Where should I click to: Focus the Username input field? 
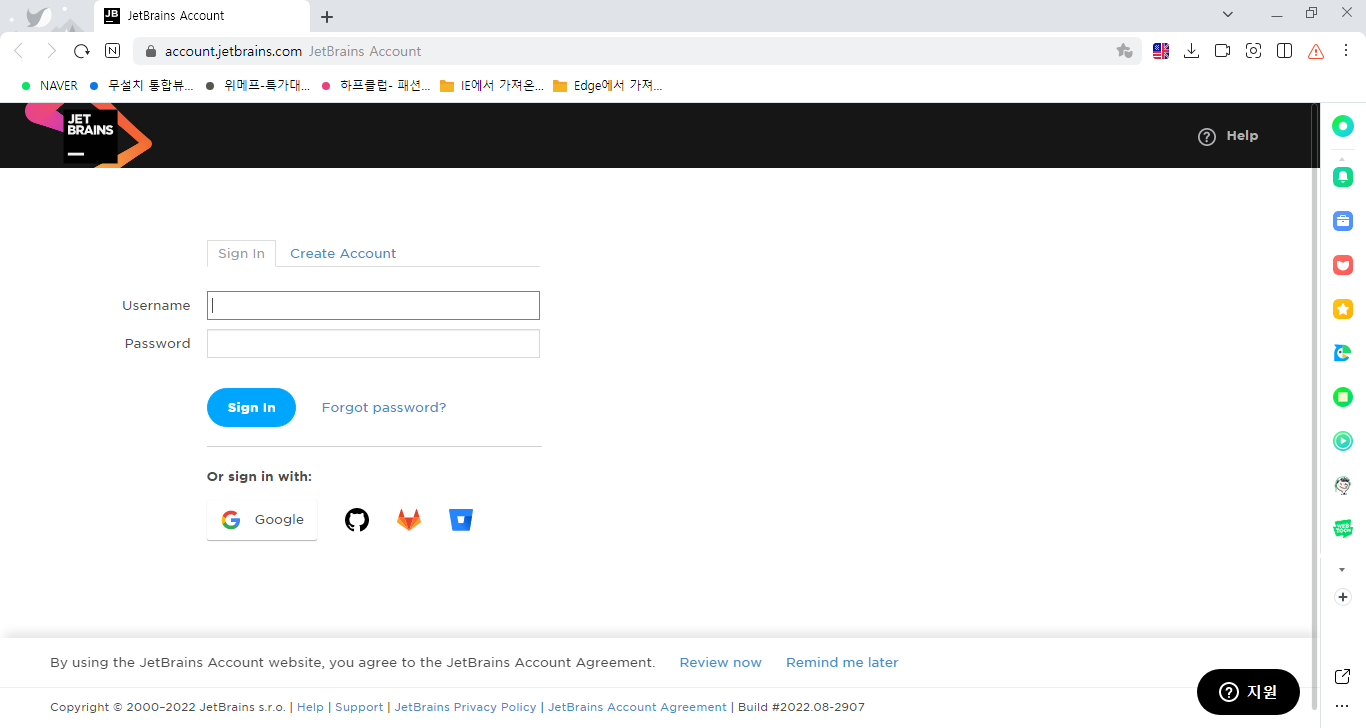[373, 306]
